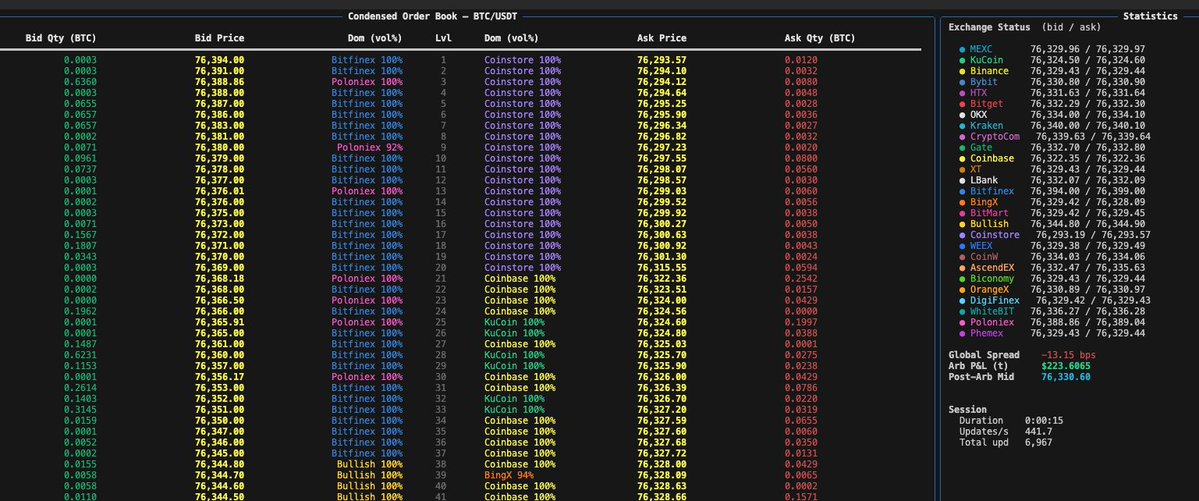Click the colored dot beside Bybit
The height and width of the screenshot is (501, 1199).
962,82
